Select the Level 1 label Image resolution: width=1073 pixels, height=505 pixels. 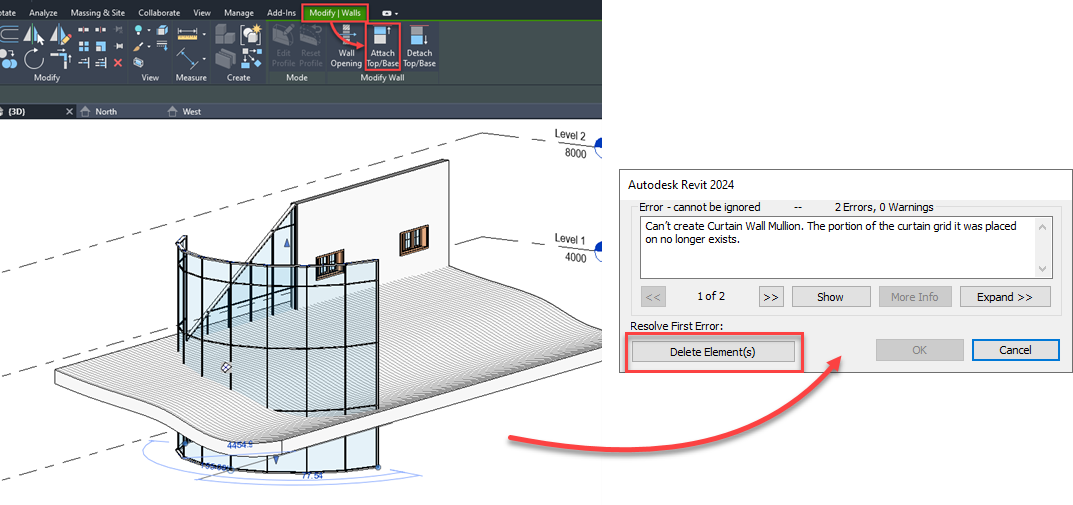(570, 239)
